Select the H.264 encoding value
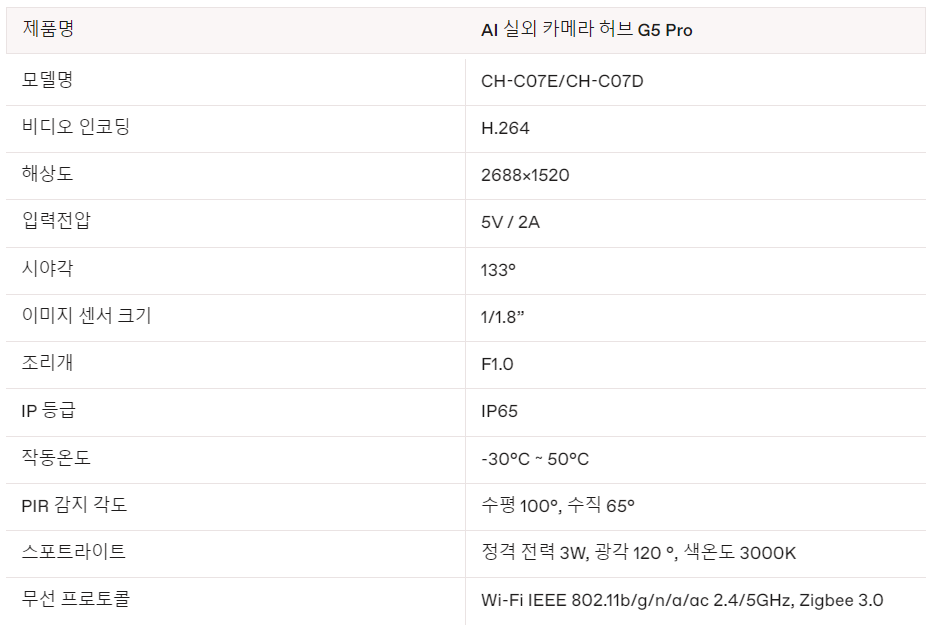Screen dimensions: 928x632 click(505, 128)
